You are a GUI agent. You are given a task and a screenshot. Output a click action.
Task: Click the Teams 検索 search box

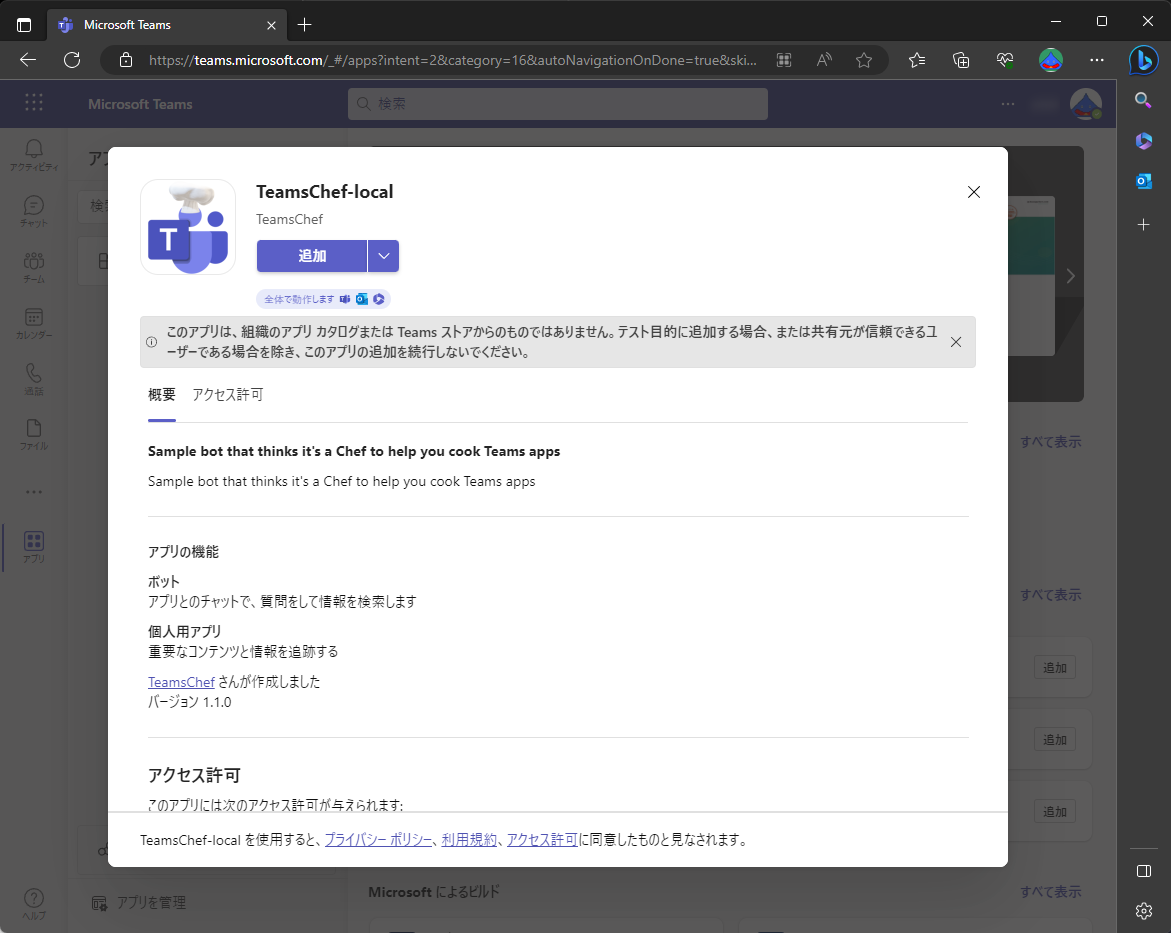coord(557,103)
